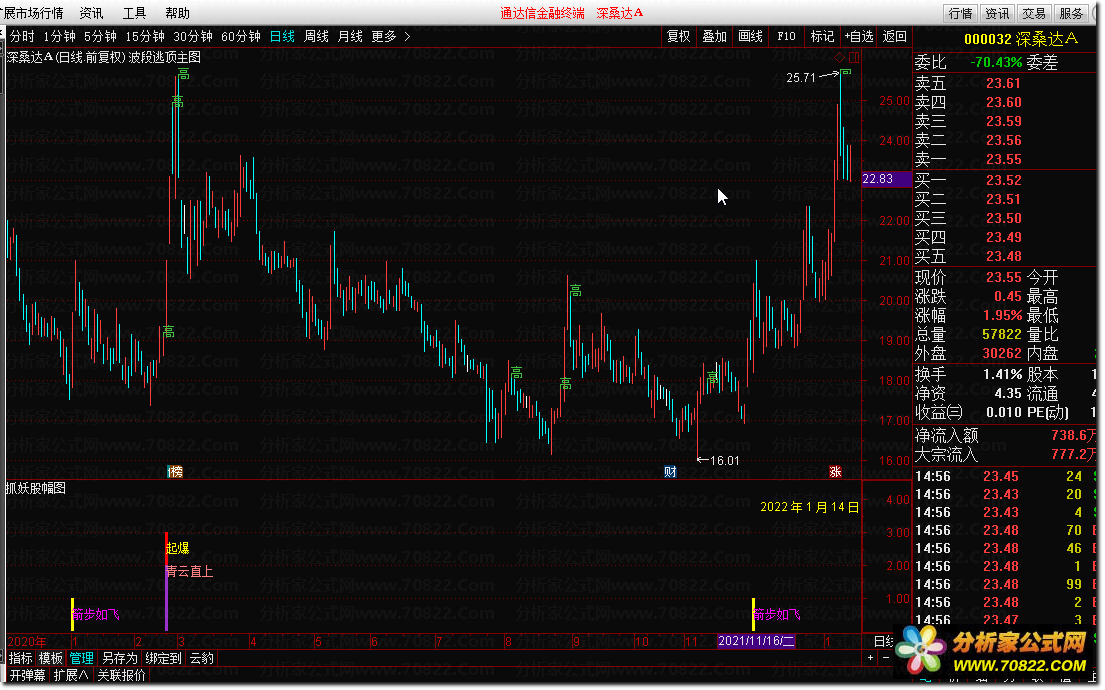The height and width of the screenshot is (690, 1105).
Task: Click the 现价 23.55 value
Action: [1004, 277]
